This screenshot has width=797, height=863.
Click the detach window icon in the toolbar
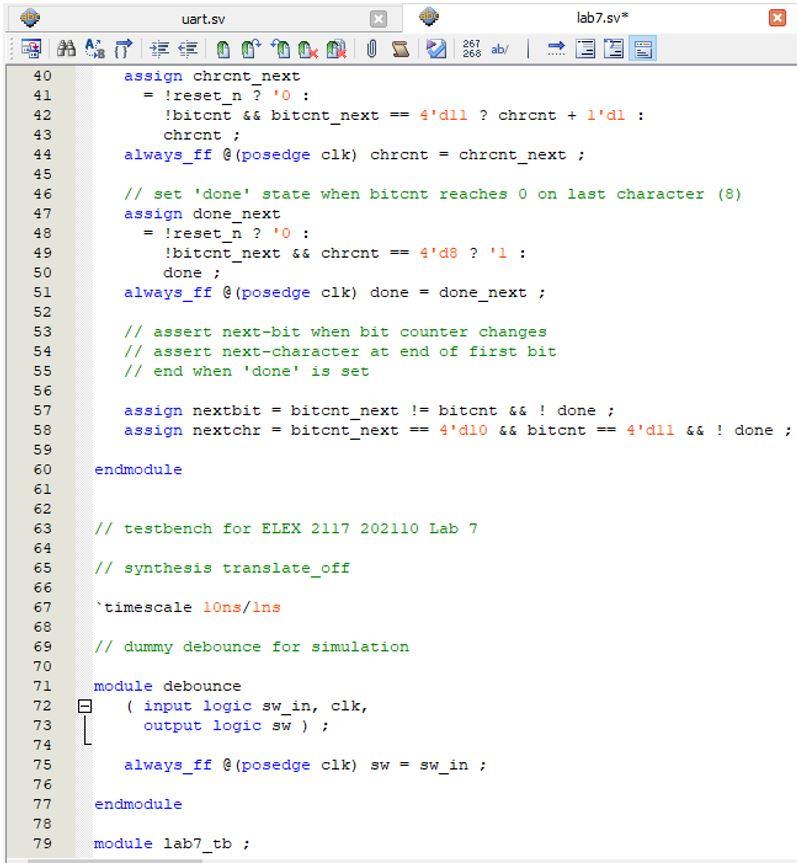click(x=31, y=49)
